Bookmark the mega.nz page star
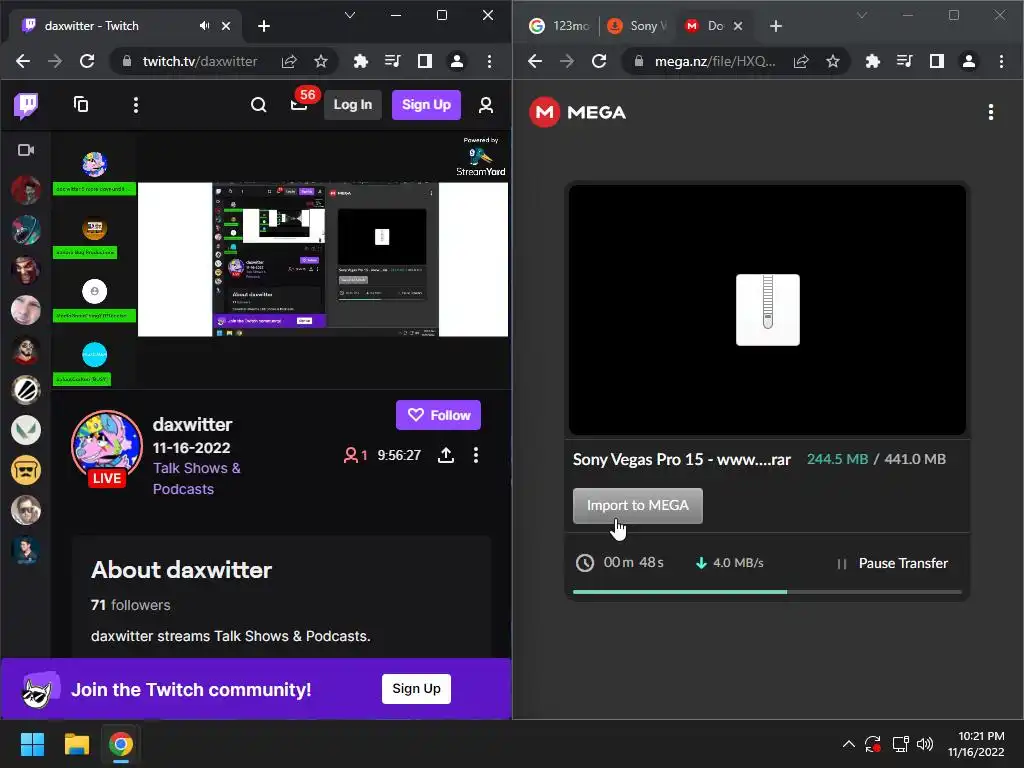This screenshot has width=1024, height=768. 833,61
